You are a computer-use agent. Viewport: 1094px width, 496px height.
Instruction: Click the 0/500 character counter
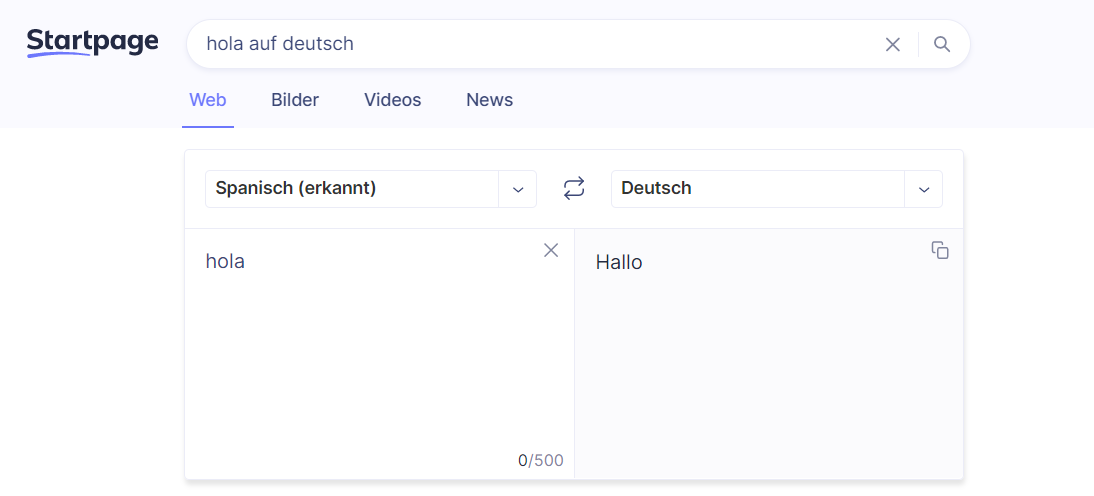[x=541, y=460]
